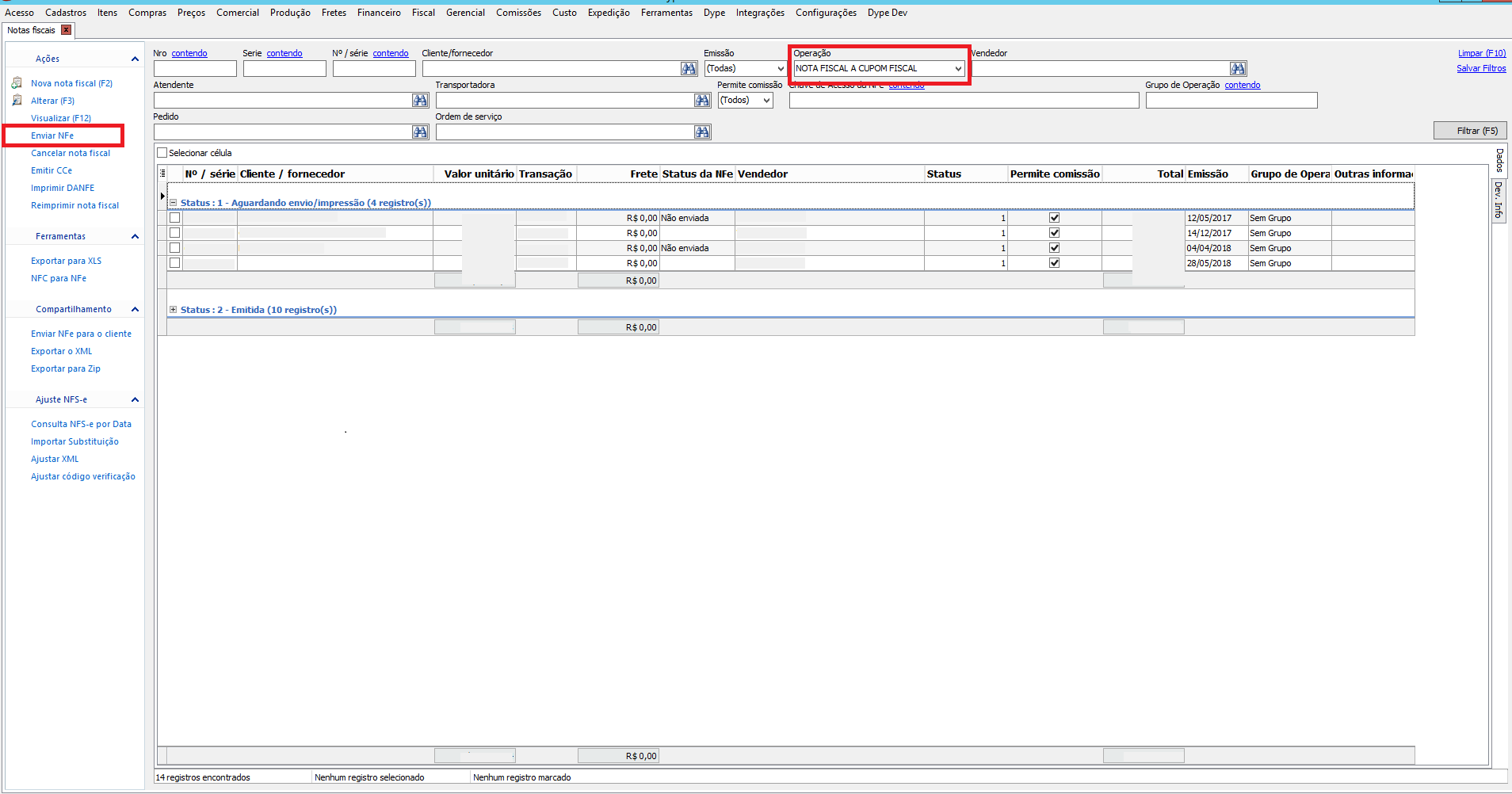This screenshot has width=1512, height=794.
Task: Sort by Emissão column header
Action: pos(1216,174)
